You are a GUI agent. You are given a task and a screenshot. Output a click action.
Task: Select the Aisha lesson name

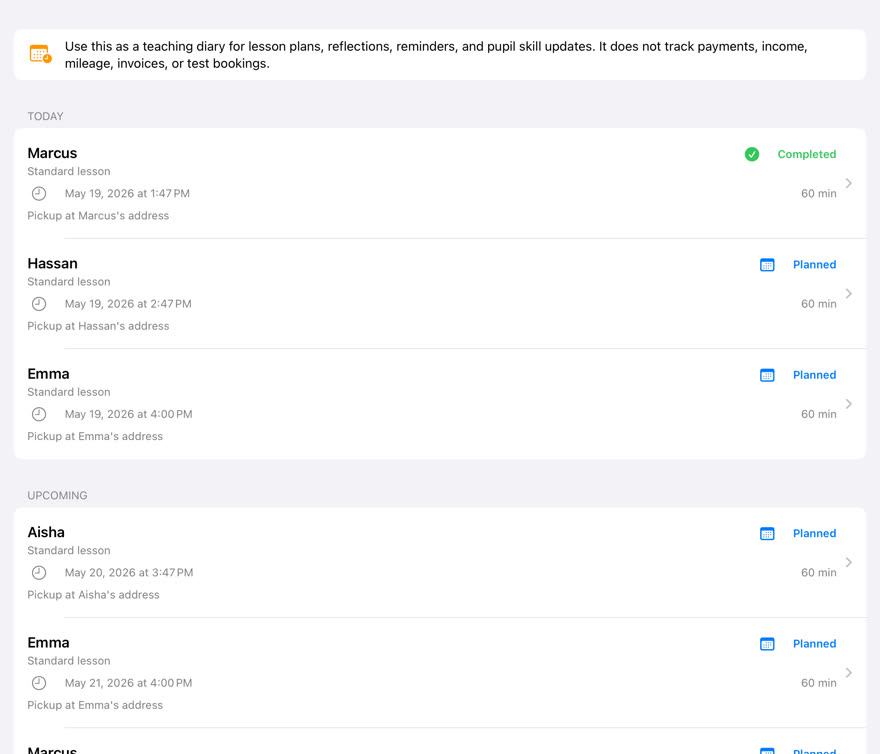(46, 532)
